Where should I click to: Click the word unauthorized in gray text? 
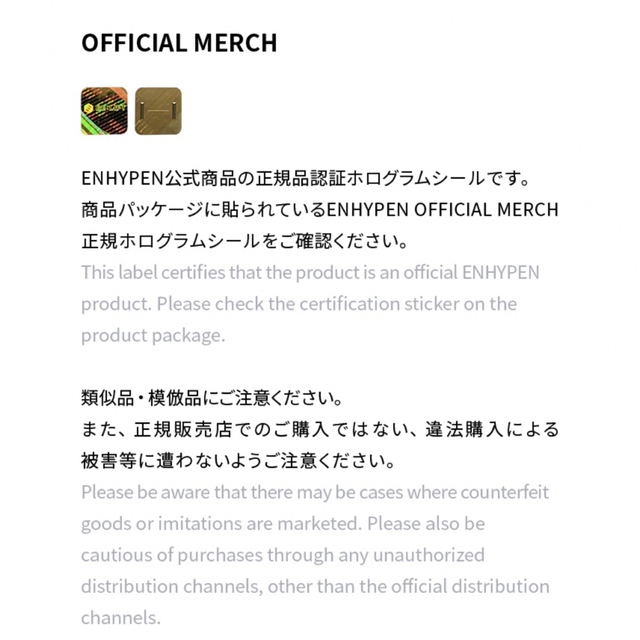point(429,556)
